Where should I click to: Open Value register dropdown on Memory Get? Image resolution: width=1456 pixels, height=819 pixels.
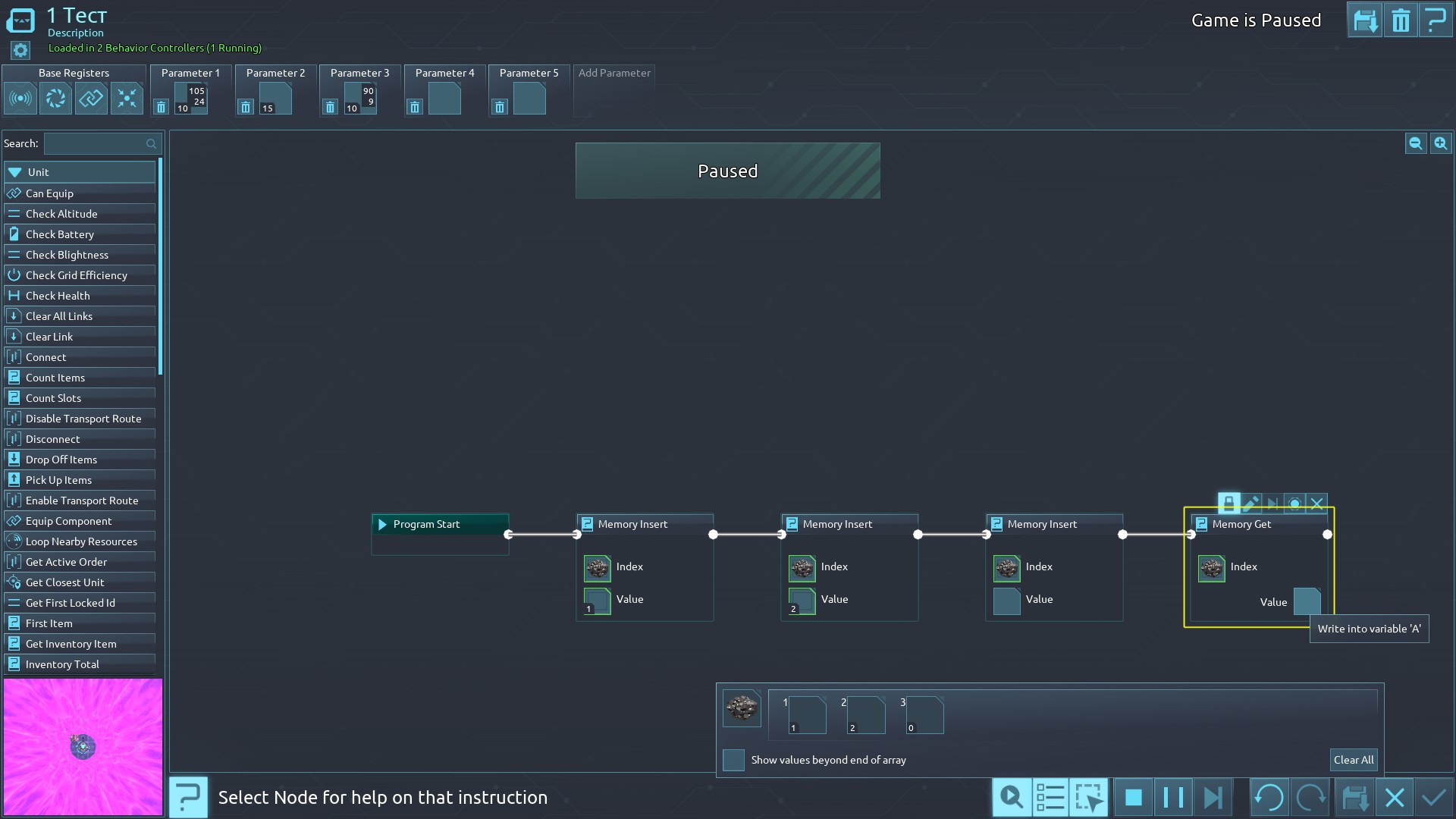1307,602
